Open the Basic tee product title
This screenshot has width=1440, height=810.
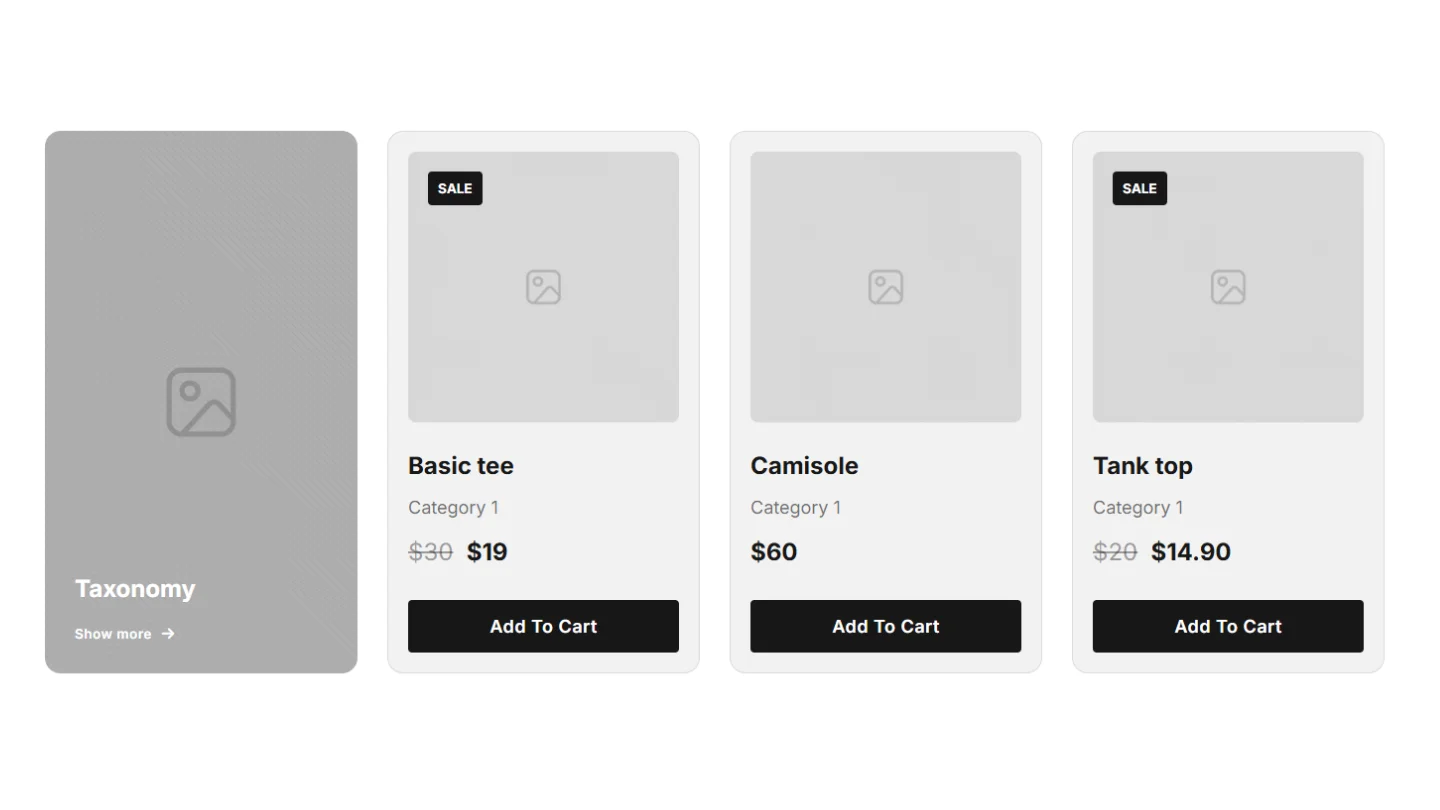461,466
